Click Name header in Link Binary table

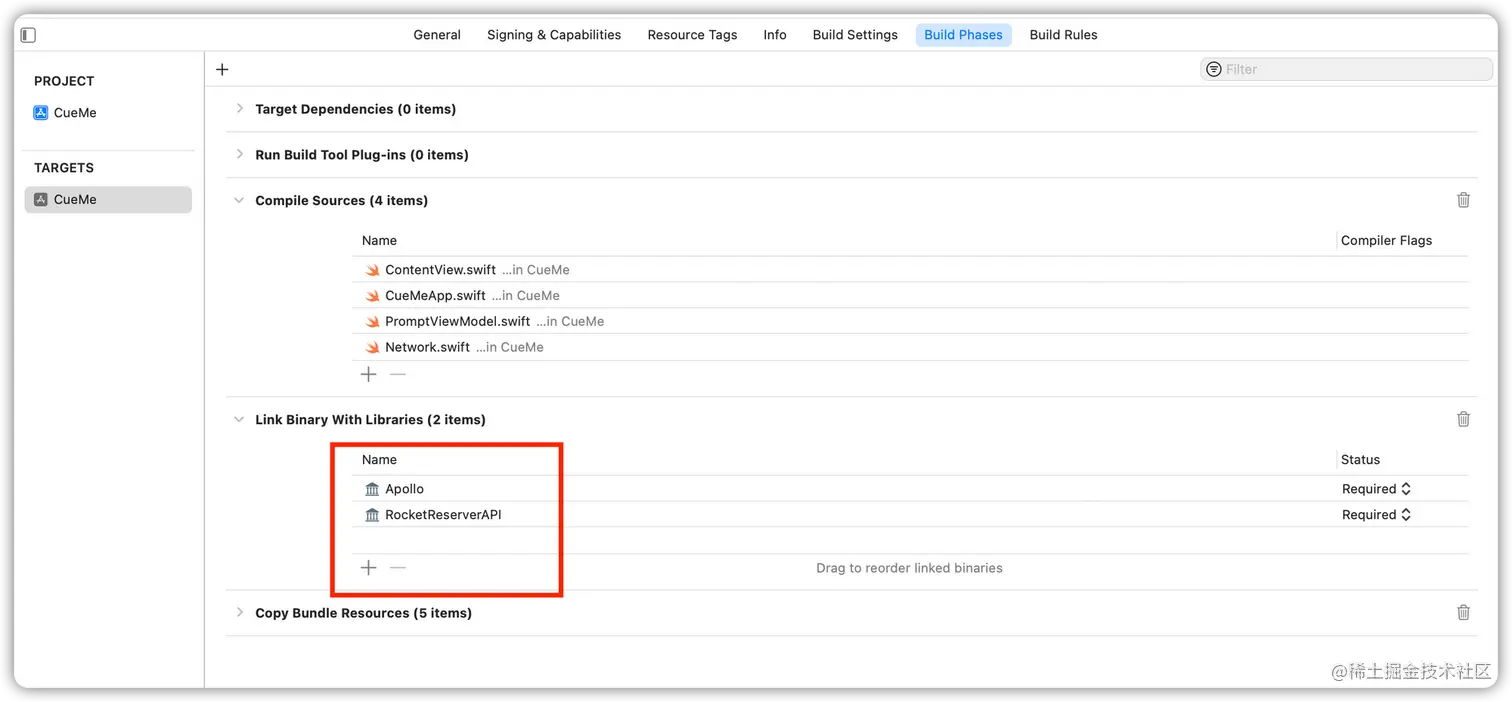[x=379, y=460]
